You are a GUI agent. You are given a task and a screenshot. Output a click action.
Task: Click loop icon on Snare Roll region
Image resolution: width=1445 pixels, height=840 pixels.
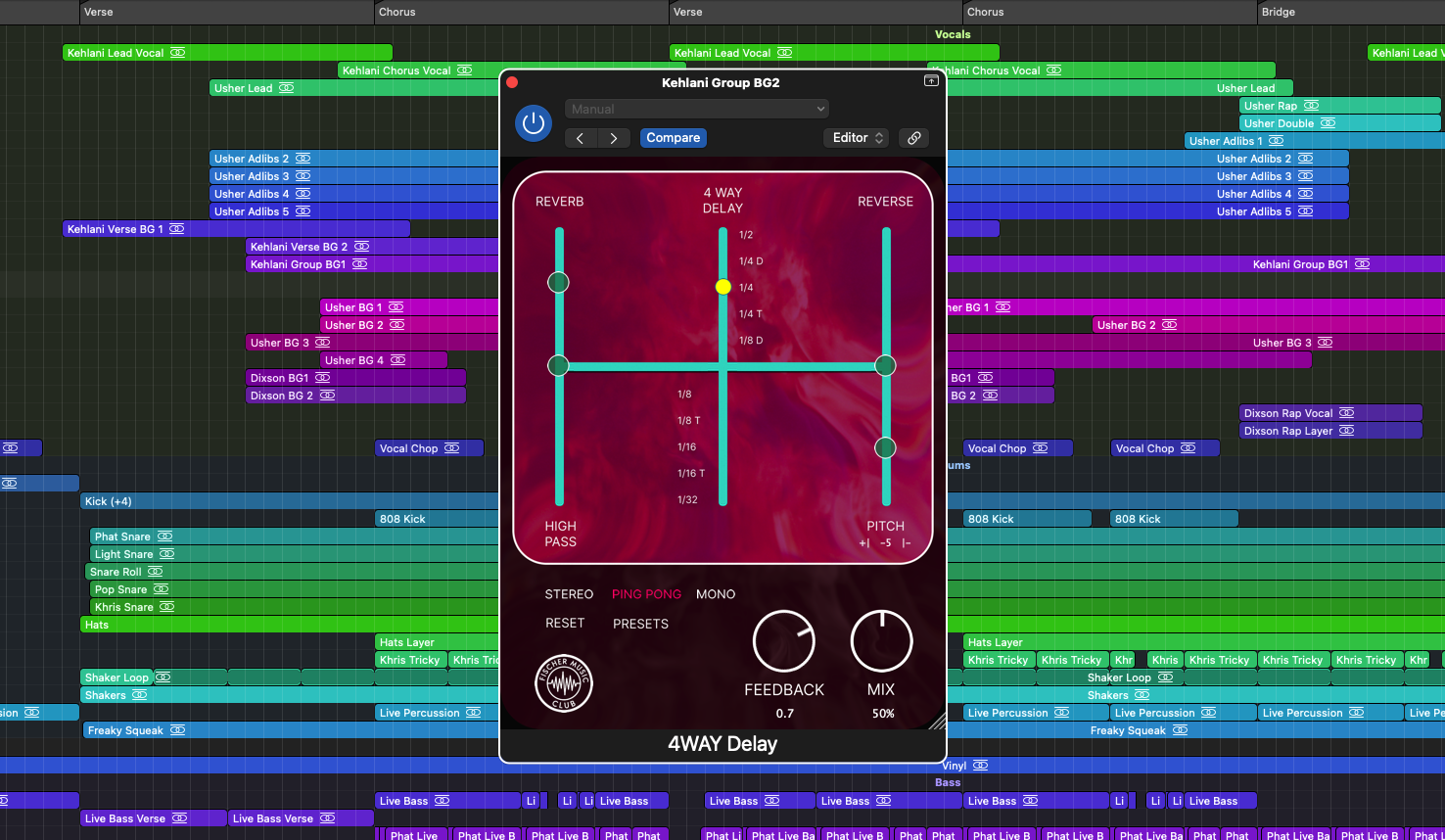click(x=155, y=572)
